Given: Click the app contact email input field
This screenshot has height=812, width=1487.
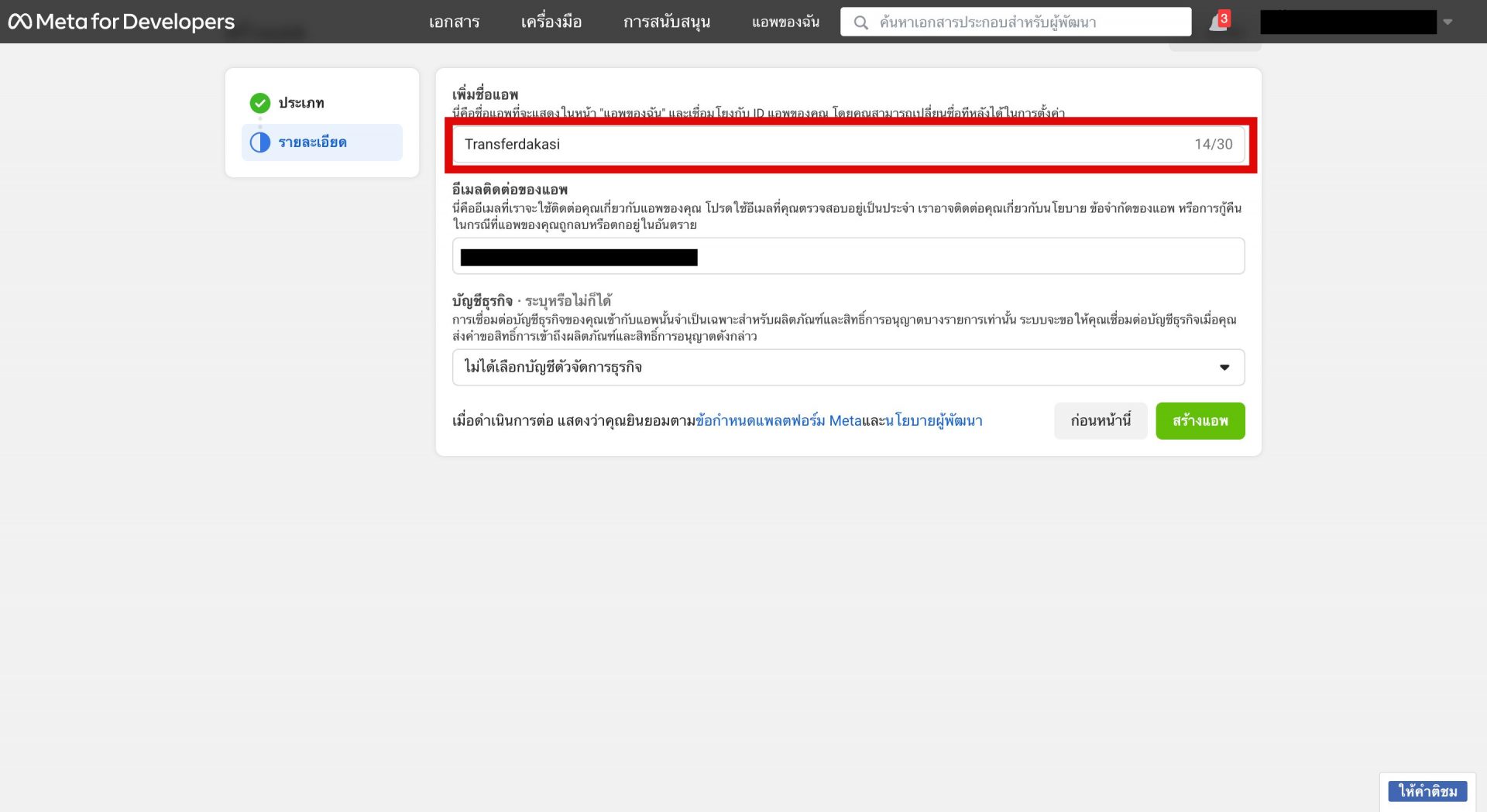Looking at the screenshot, I should pyautogui.click(x=848, y=255).
